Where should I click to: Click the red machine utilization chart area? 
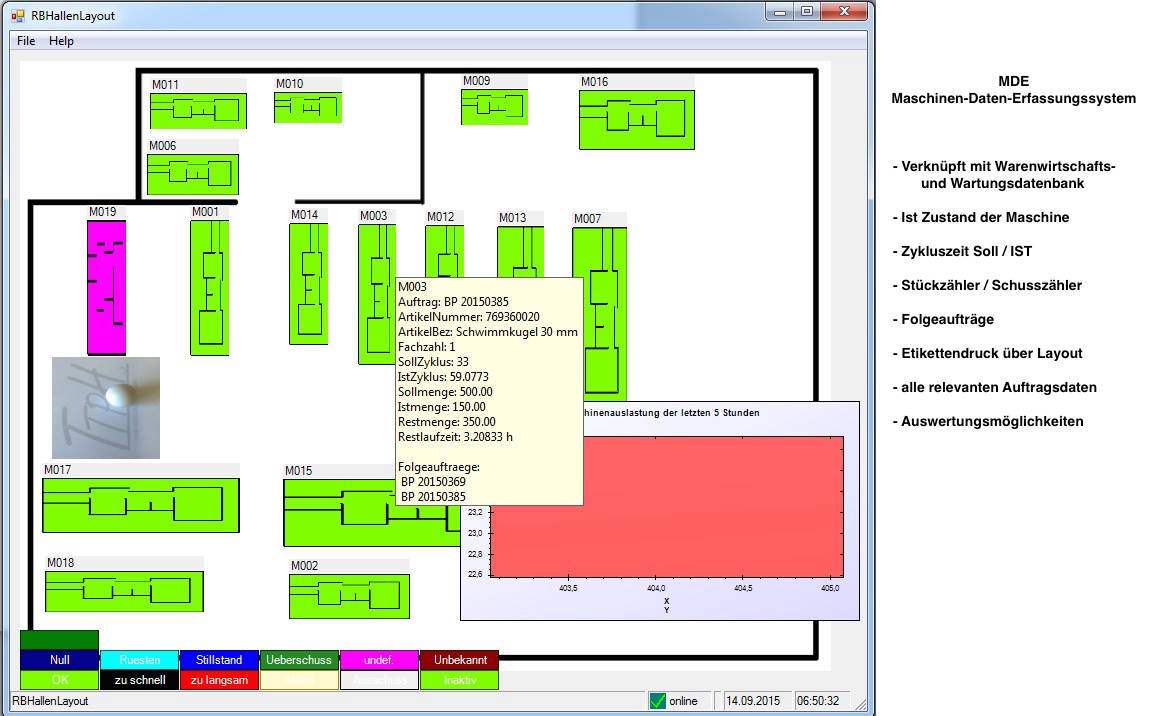pos(666,507)
